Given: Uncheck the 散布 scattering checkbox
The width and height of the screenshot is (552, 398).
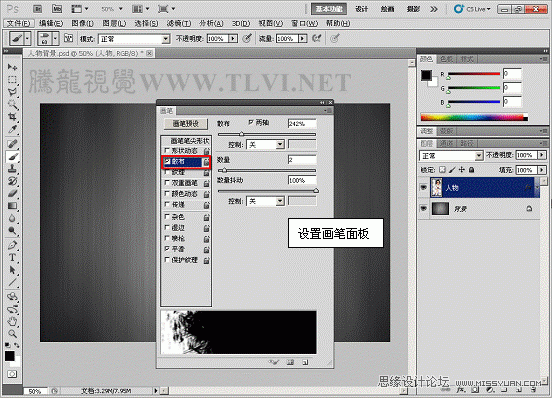Looking at the screenshot, I should coord(167,162).
